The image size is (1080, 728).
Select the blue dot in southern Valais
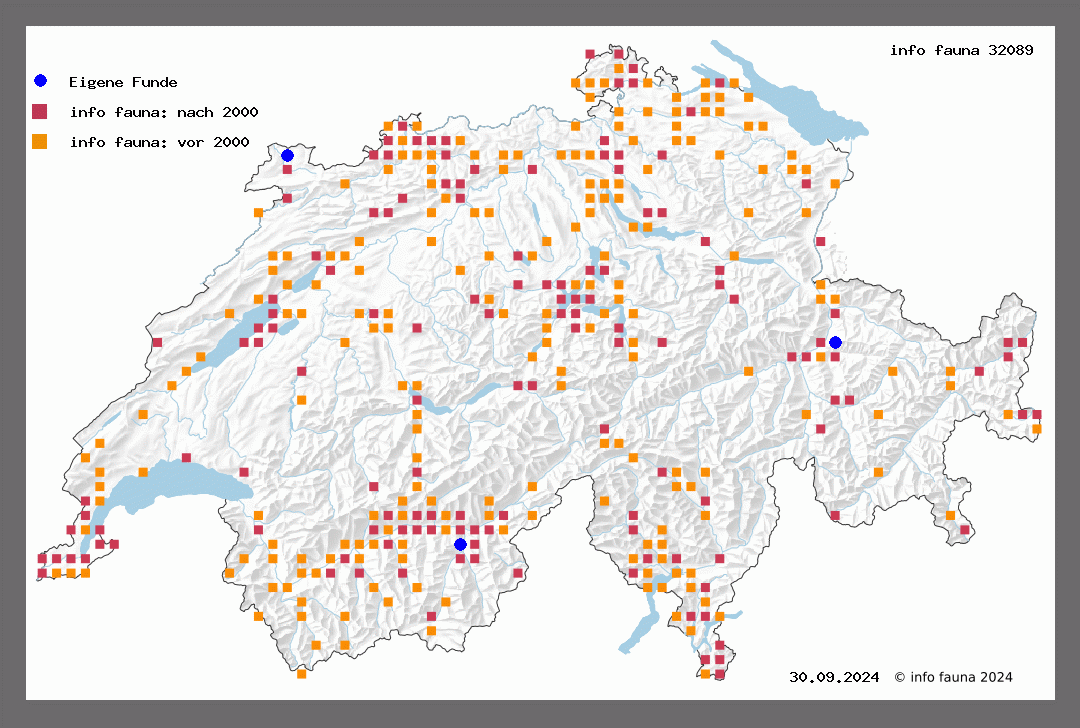coord(460,544)
